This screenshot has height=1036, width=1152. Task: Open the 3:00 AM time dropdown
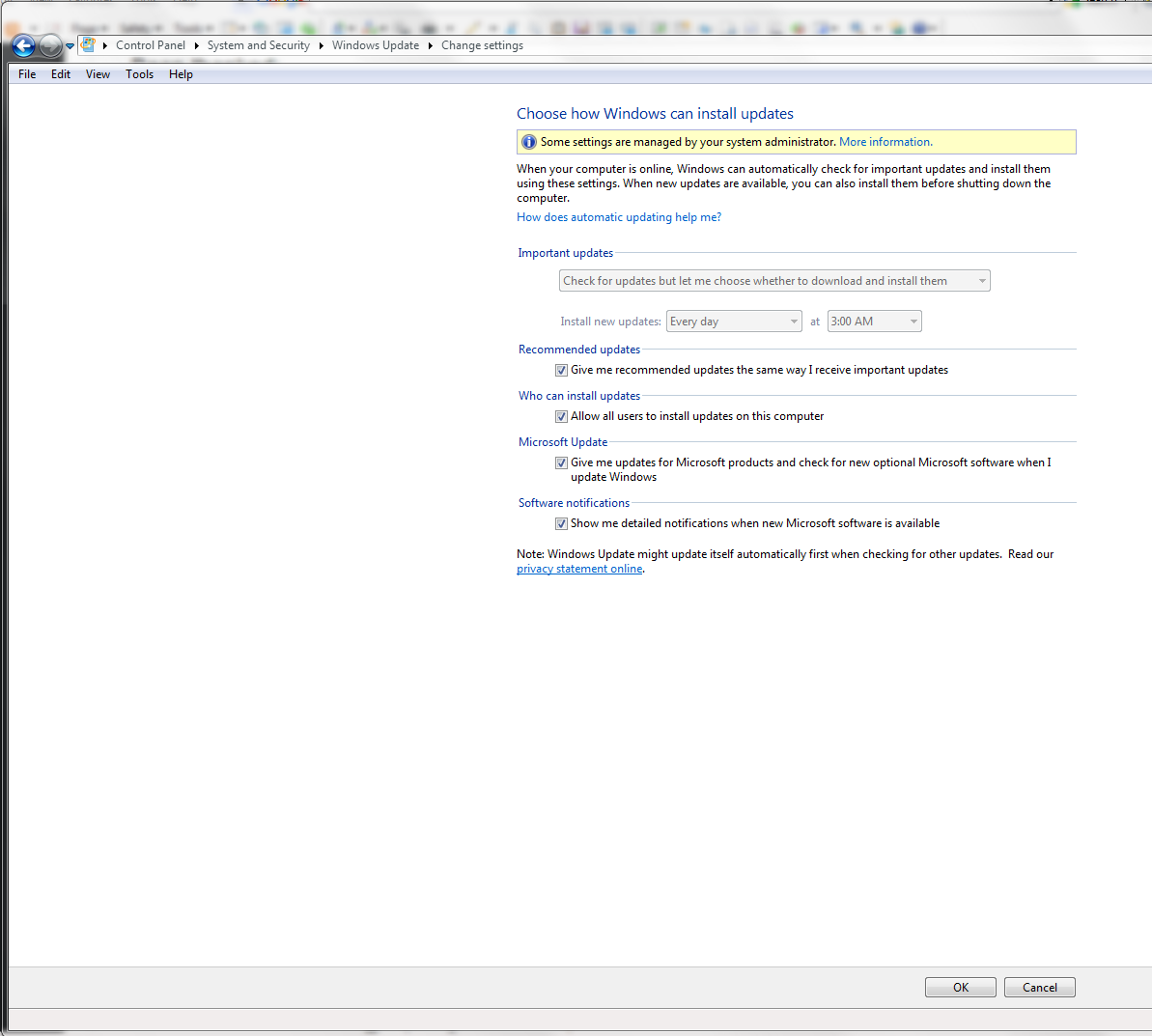click(x=874, y=322)
